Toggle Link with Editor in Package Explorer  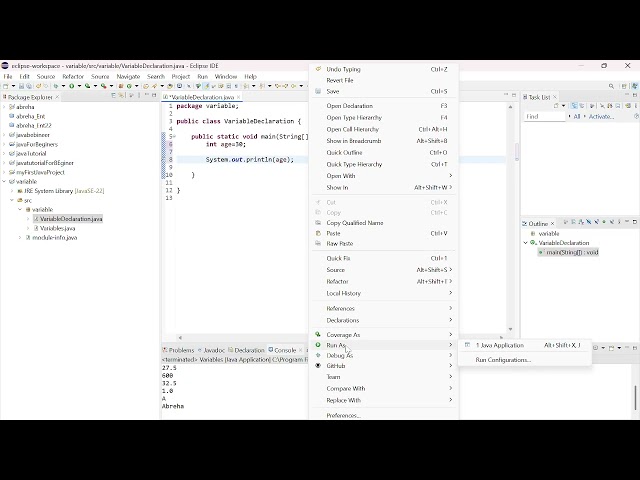(121, 95)
